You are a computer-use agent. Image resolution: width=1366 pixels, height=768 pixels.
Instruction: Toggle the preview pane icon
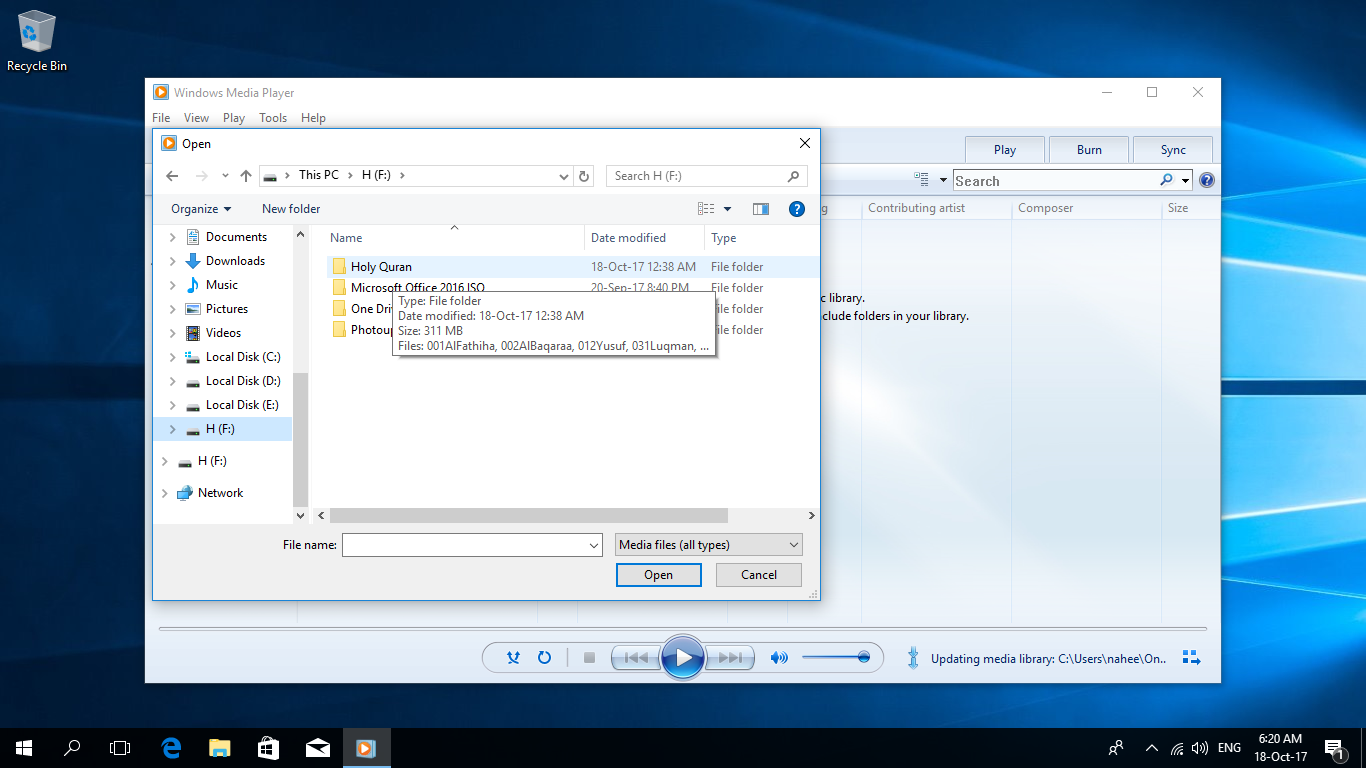click(761, 209)
